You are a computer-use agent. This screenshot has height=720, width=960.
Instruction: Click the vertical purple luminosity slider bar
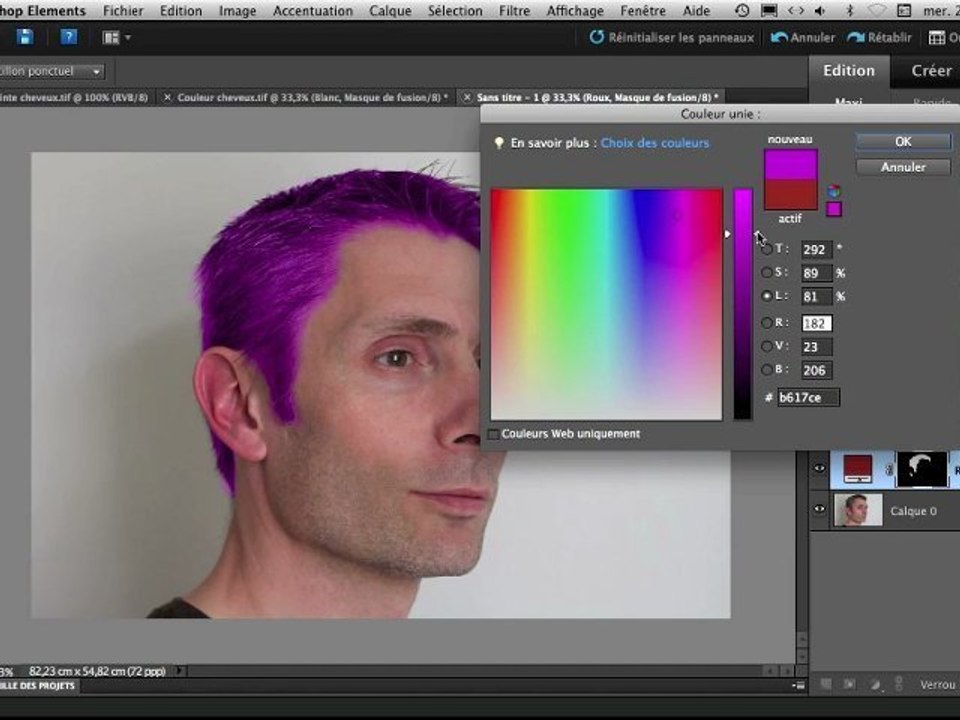(x=743, y=304)
